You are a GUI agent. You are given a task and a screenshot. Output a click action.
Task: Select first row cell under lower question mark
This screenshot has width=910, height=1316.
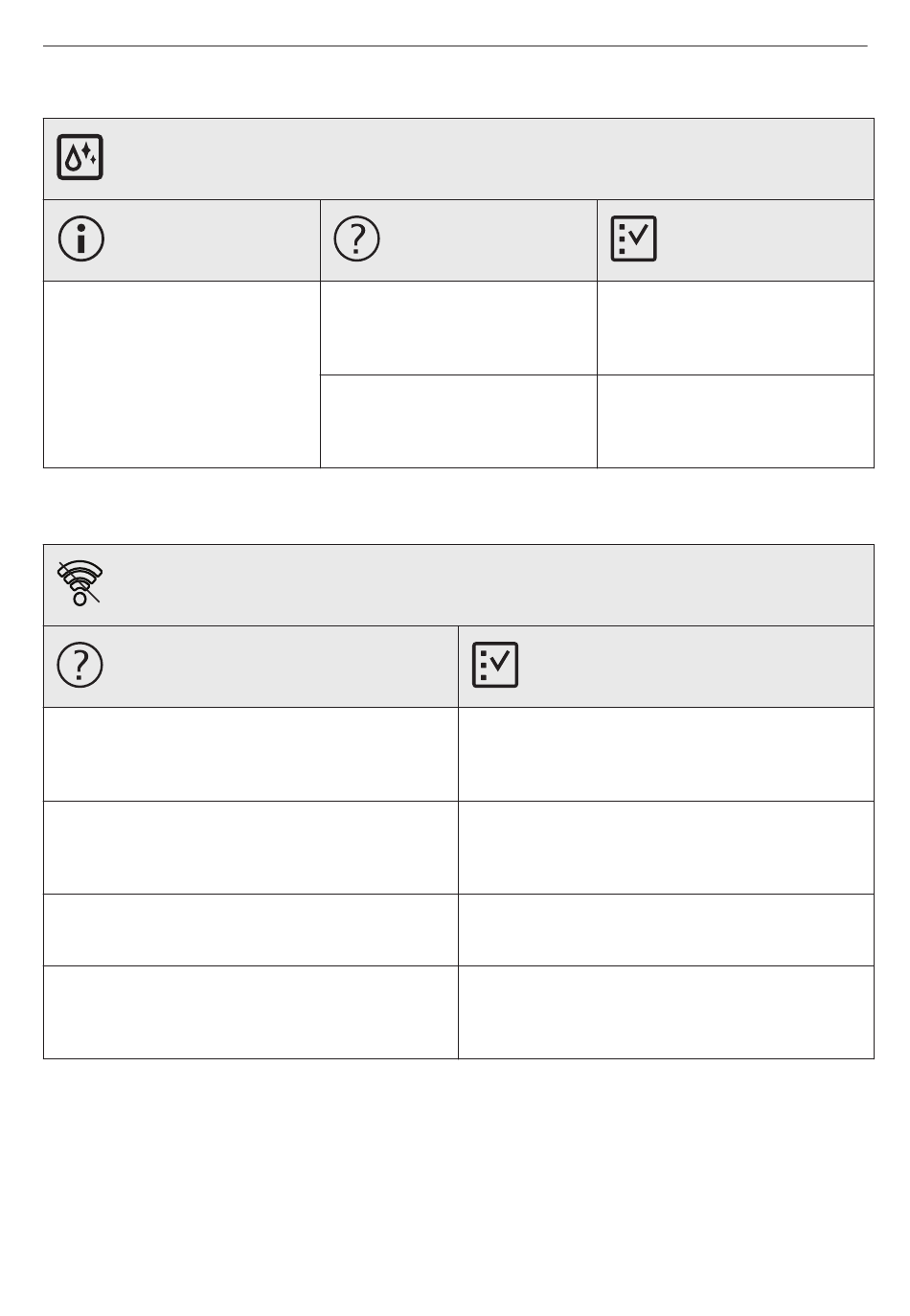(x=250, y=754)
